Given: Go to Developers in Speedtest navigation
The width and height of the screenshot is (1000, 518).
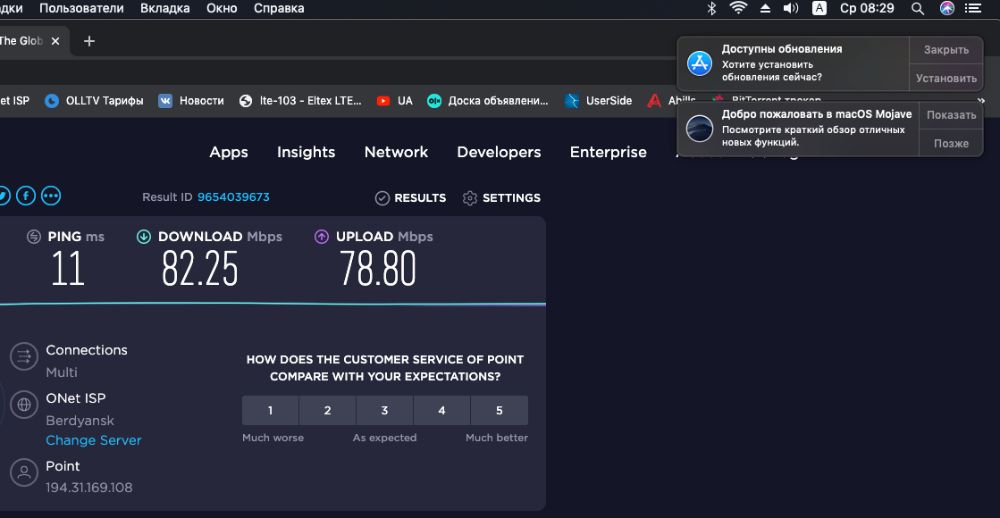Looking at the screenshot, I should point(499,152).
